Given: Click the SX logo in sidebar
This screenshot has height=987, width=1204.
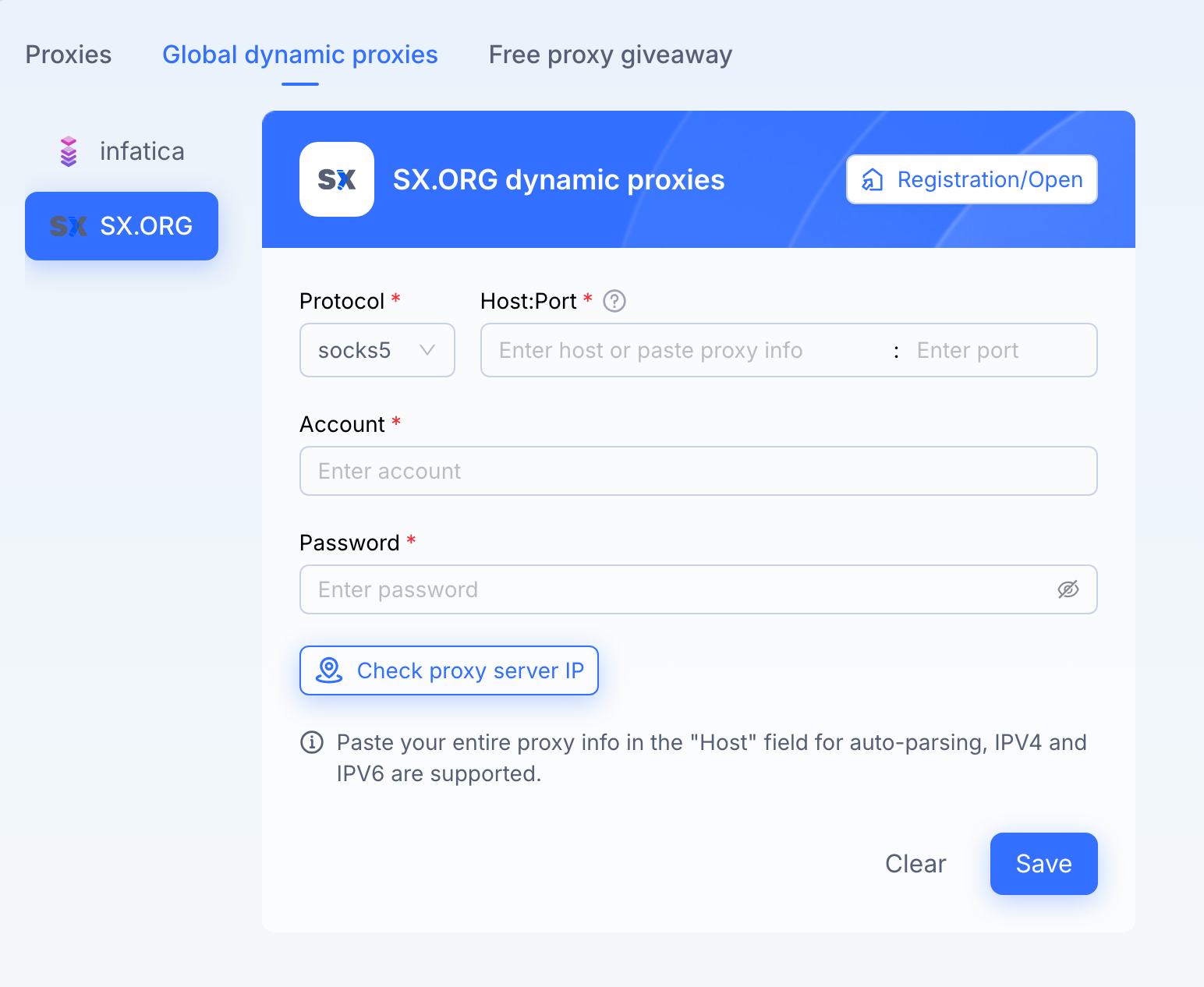Looking at the screenshot, I should (69, 226).
